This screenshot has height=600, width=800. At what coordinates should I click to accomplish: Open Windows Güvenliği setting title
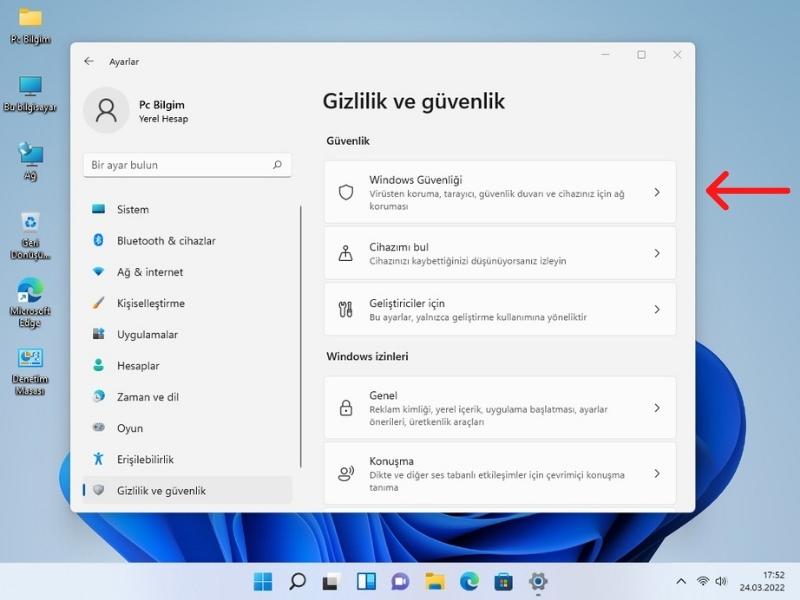click(415, 180)
